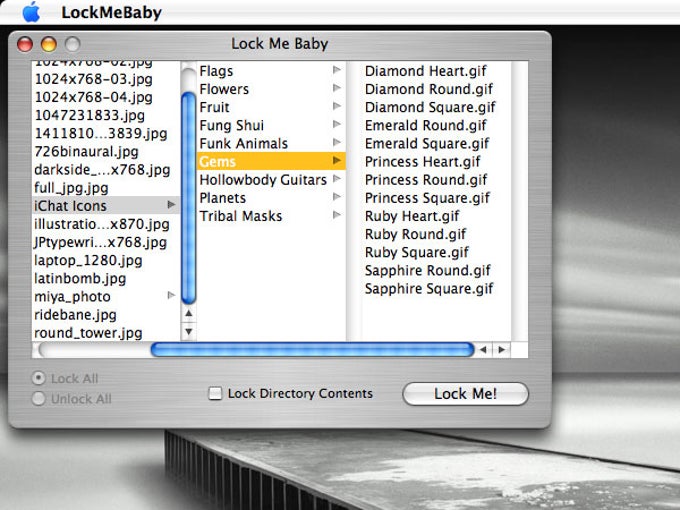The width and height of the screenshot is (680, 510).
Task: Select 1024x768-04.jpg file
Action: [x=94, y=97]
